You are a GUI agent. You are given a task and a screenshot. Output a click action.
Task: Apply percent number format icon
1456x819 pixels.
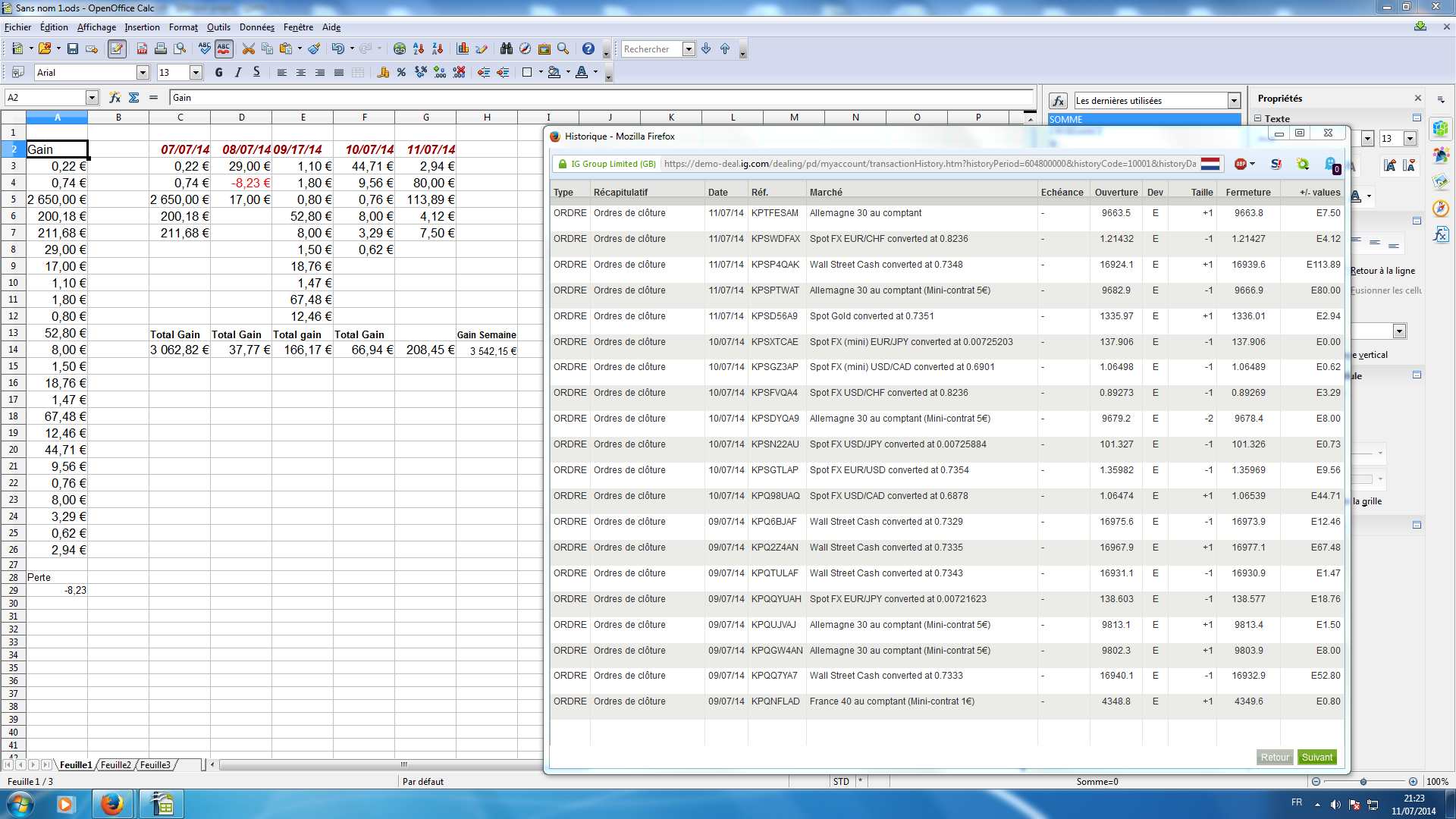tap(401, 73)
